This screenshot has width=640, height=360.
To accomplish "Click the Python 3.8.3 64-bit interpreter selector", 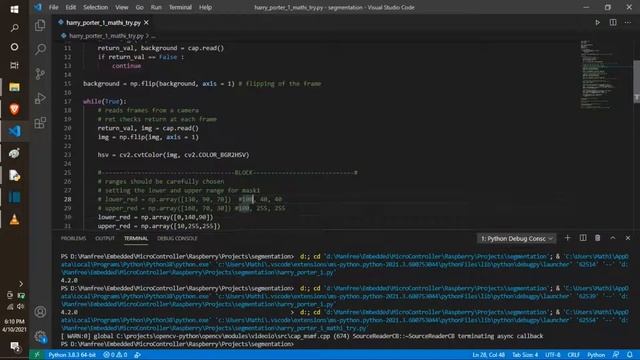I will 72,355.
